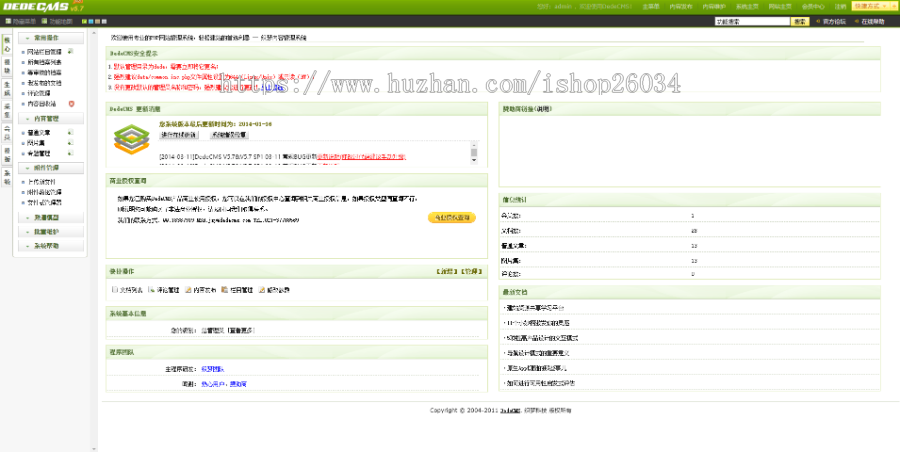This screenshot has width=900, height=452.
Task: Open the 在线帮助 link
Action: click(x=873, y=21)
